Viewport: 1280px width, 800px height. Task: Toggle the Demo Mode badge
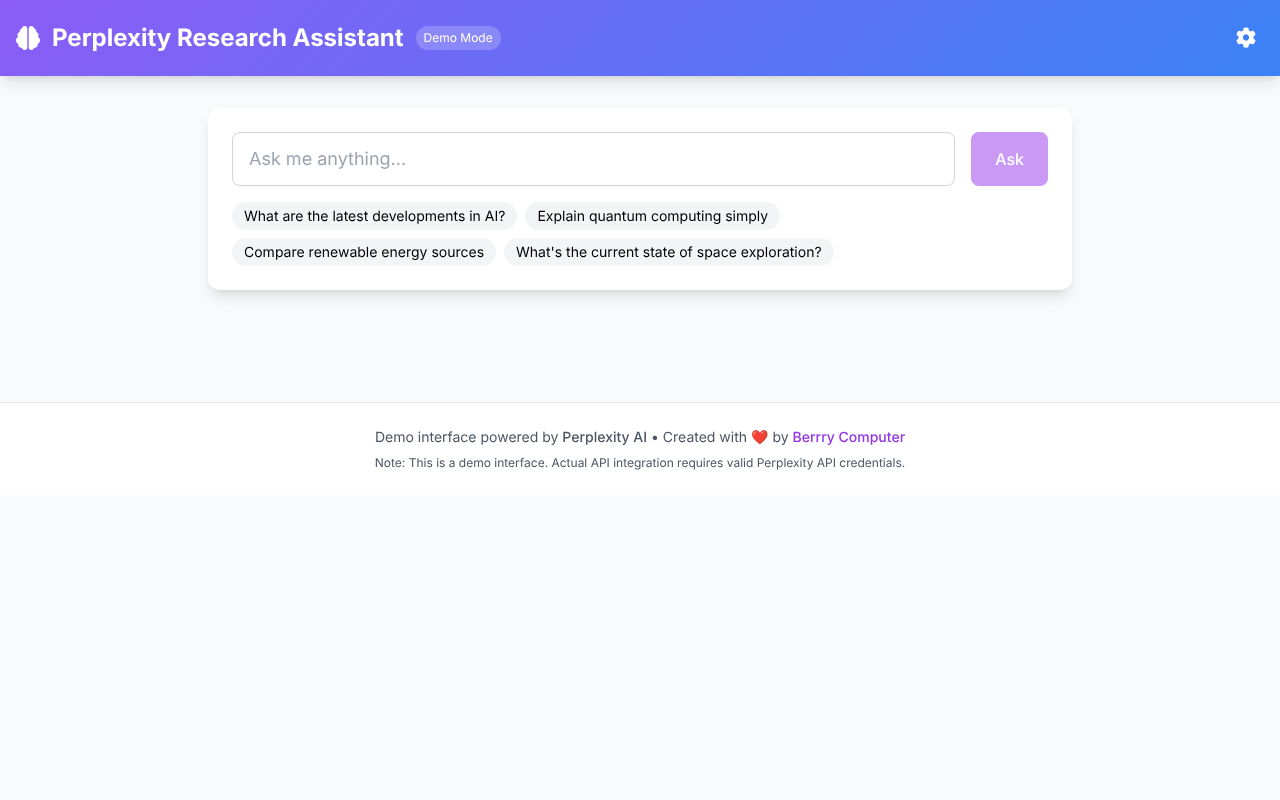tap(458, 37)
